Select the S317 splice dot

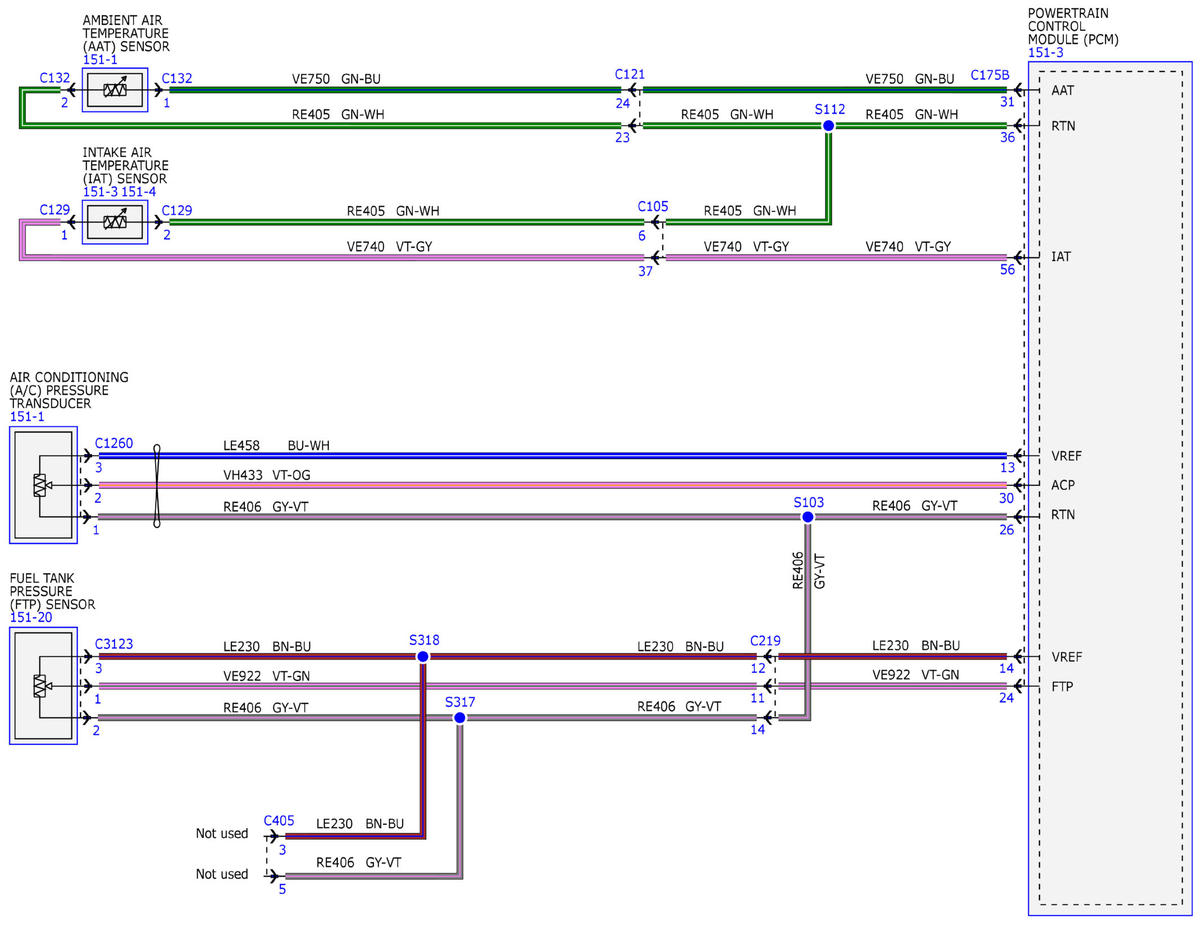coord(460,718)
